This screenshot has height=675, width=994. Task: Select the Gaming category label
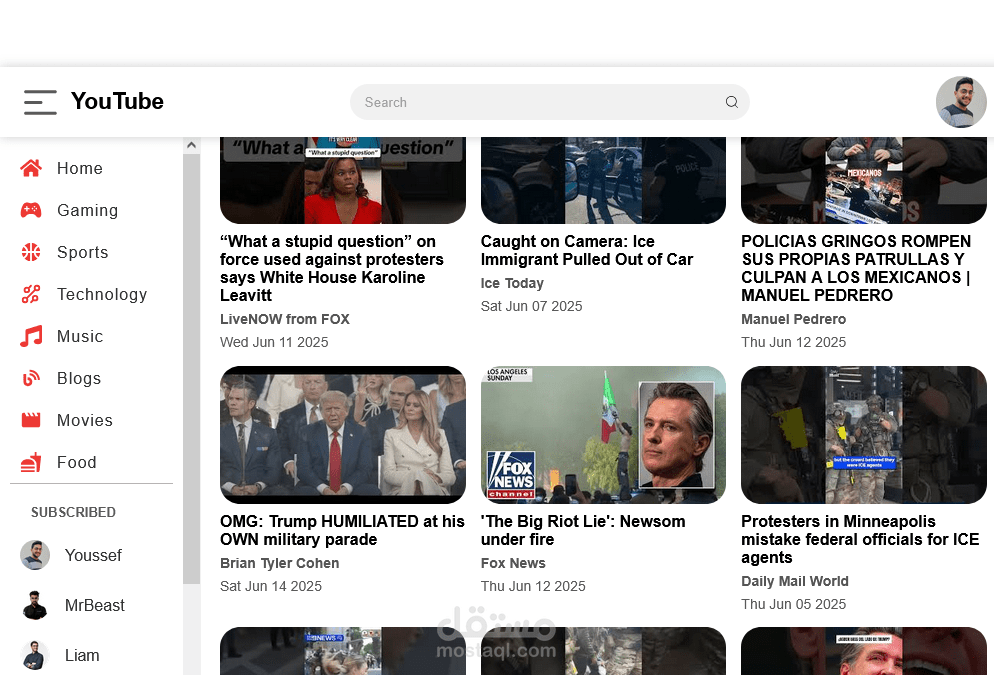tap(87, 210)
